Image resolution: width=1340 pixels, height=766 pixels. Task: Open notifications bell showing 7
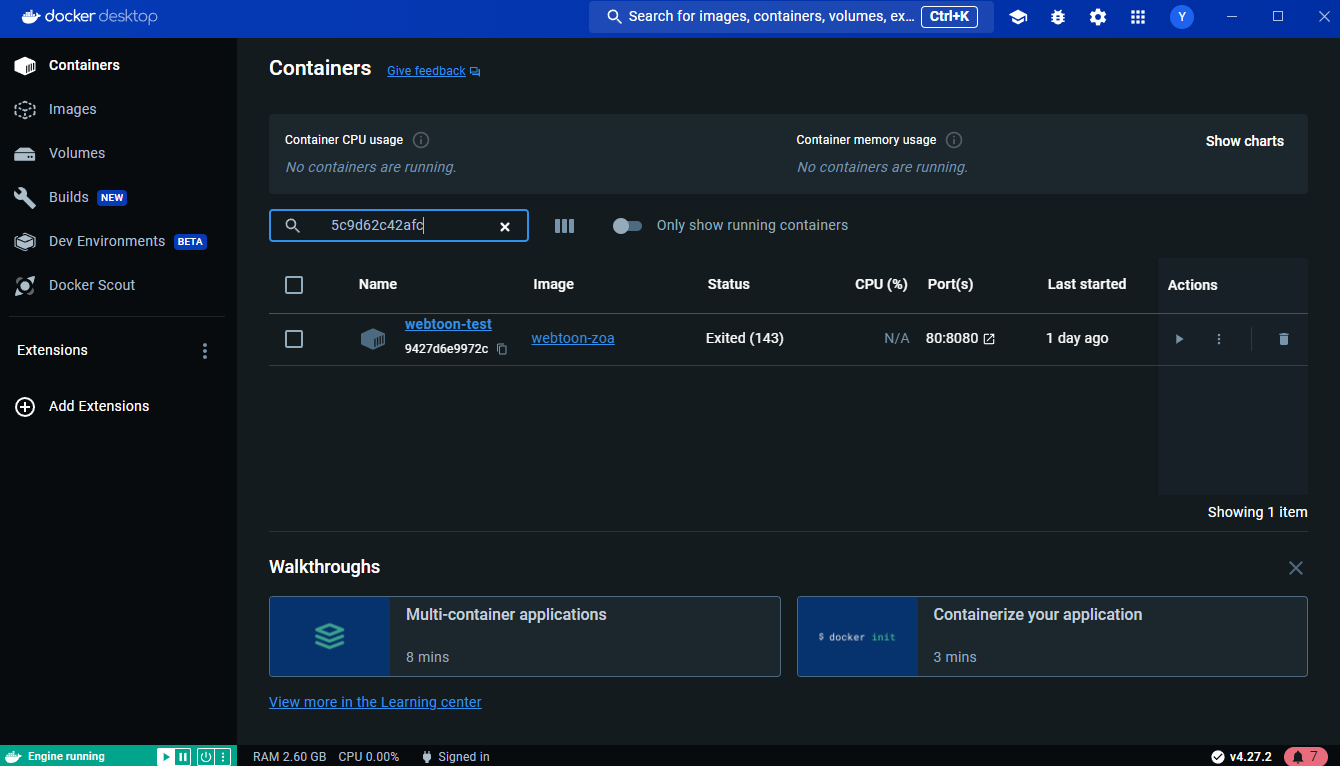(x=1306, y=756)
